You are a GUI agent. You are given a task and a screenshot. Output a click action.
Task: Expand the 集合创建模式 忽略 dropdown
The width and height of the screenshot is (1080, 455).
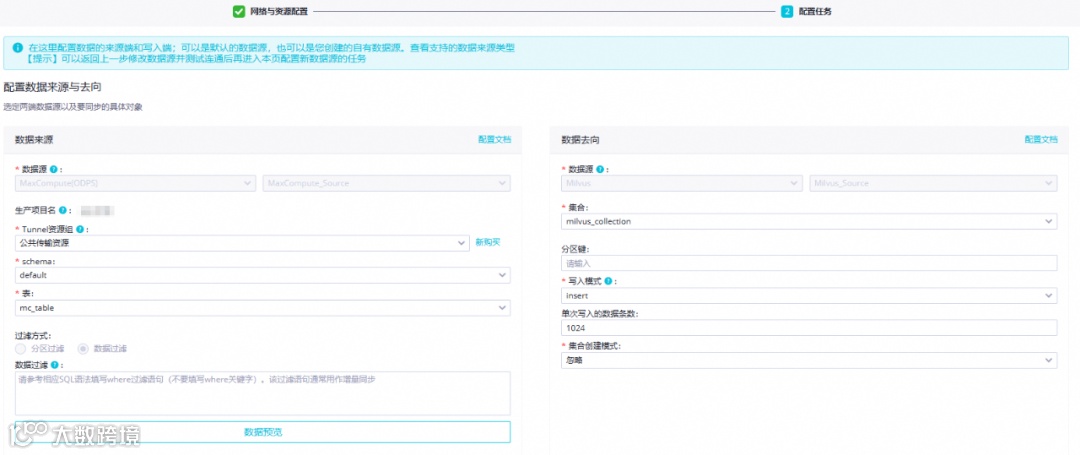tap(809, 360)
